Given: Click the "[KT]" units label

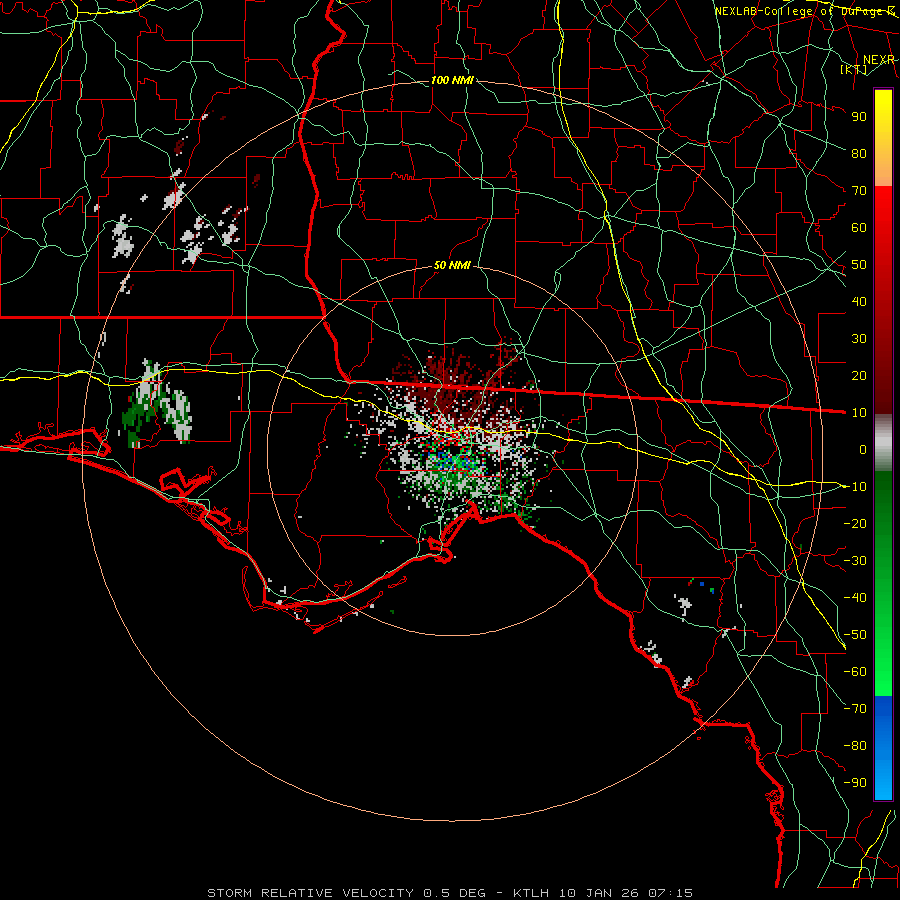Looking at the screenshot, I should [x=854, y=69].
